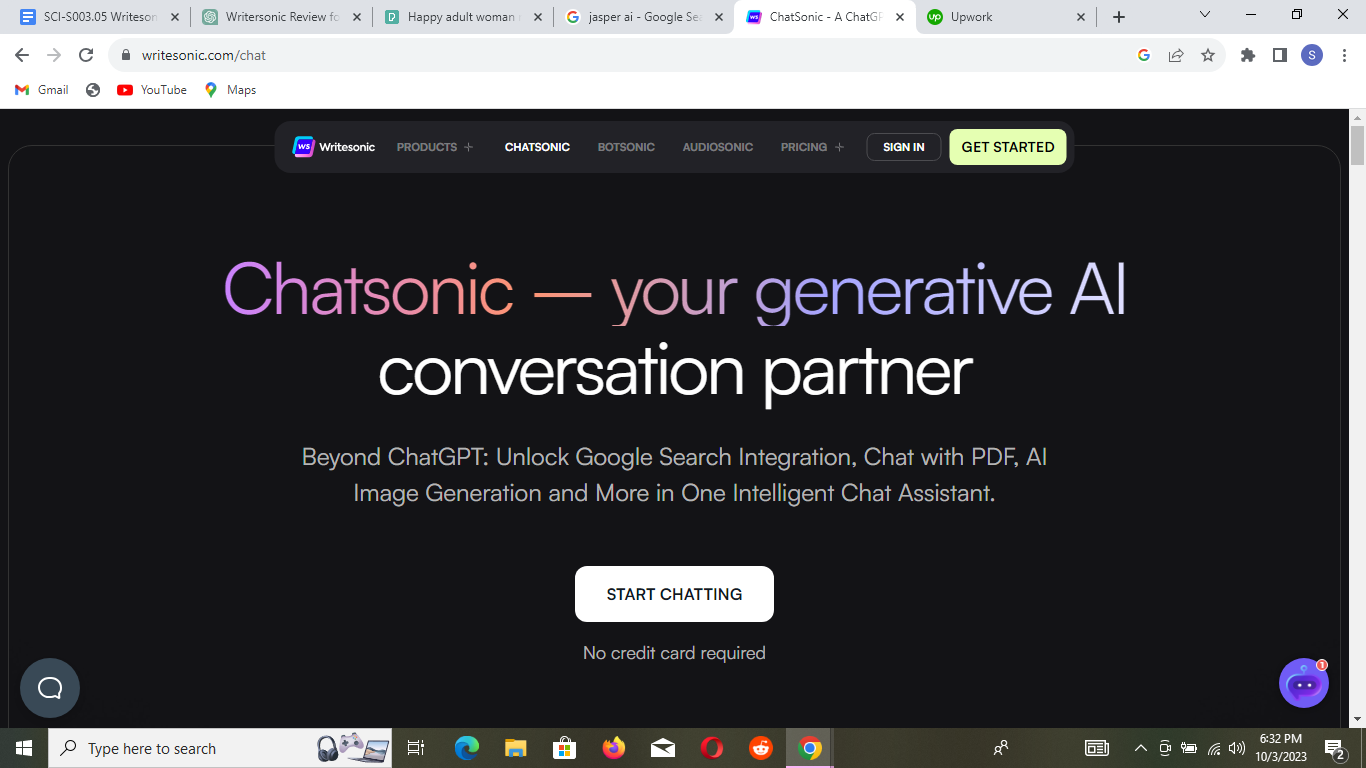Click the SIGN IN button
Screen dimensions: 1366x768
point(903,146)
